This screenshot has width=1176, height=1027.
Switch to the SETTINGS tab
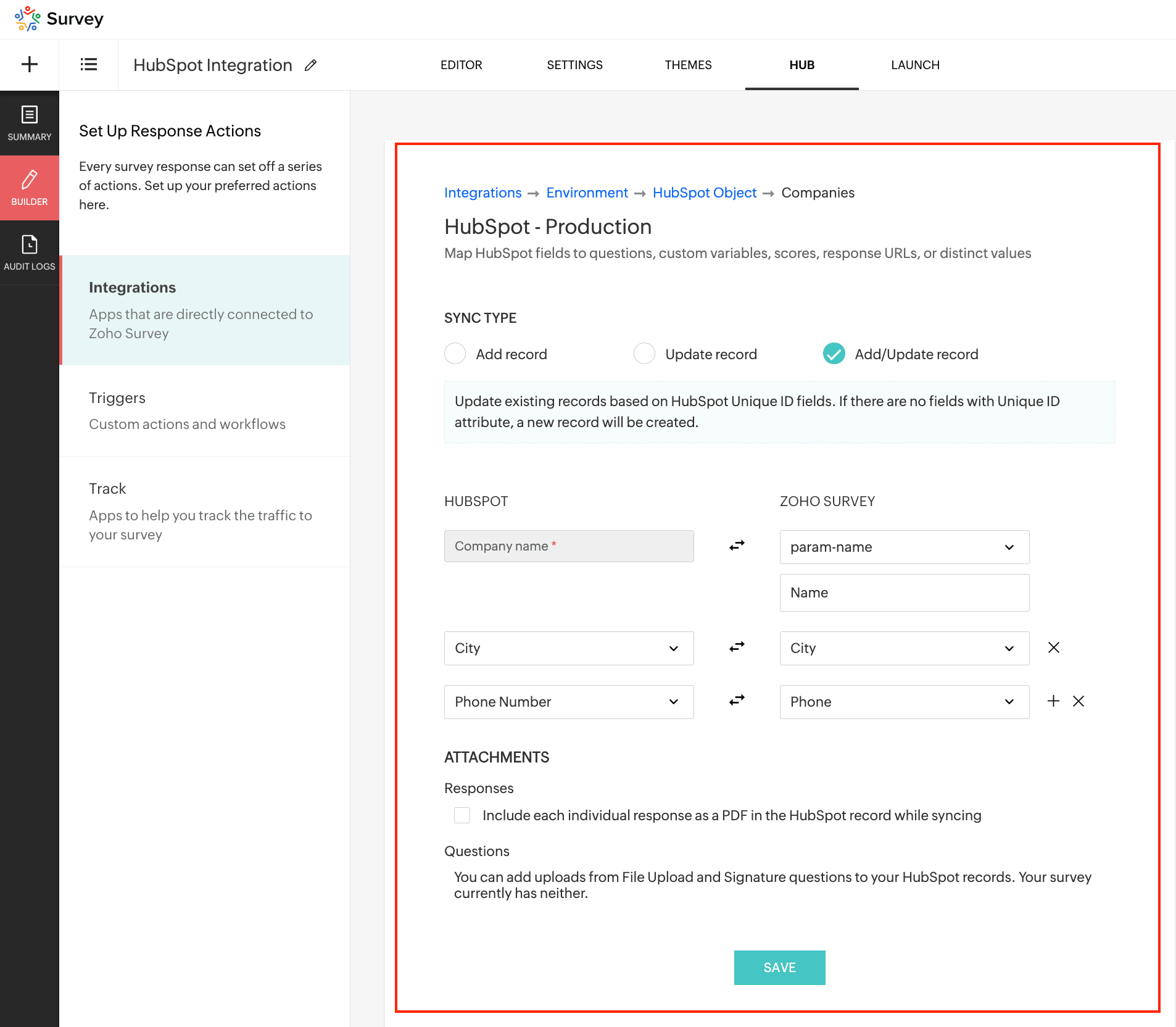574,65
